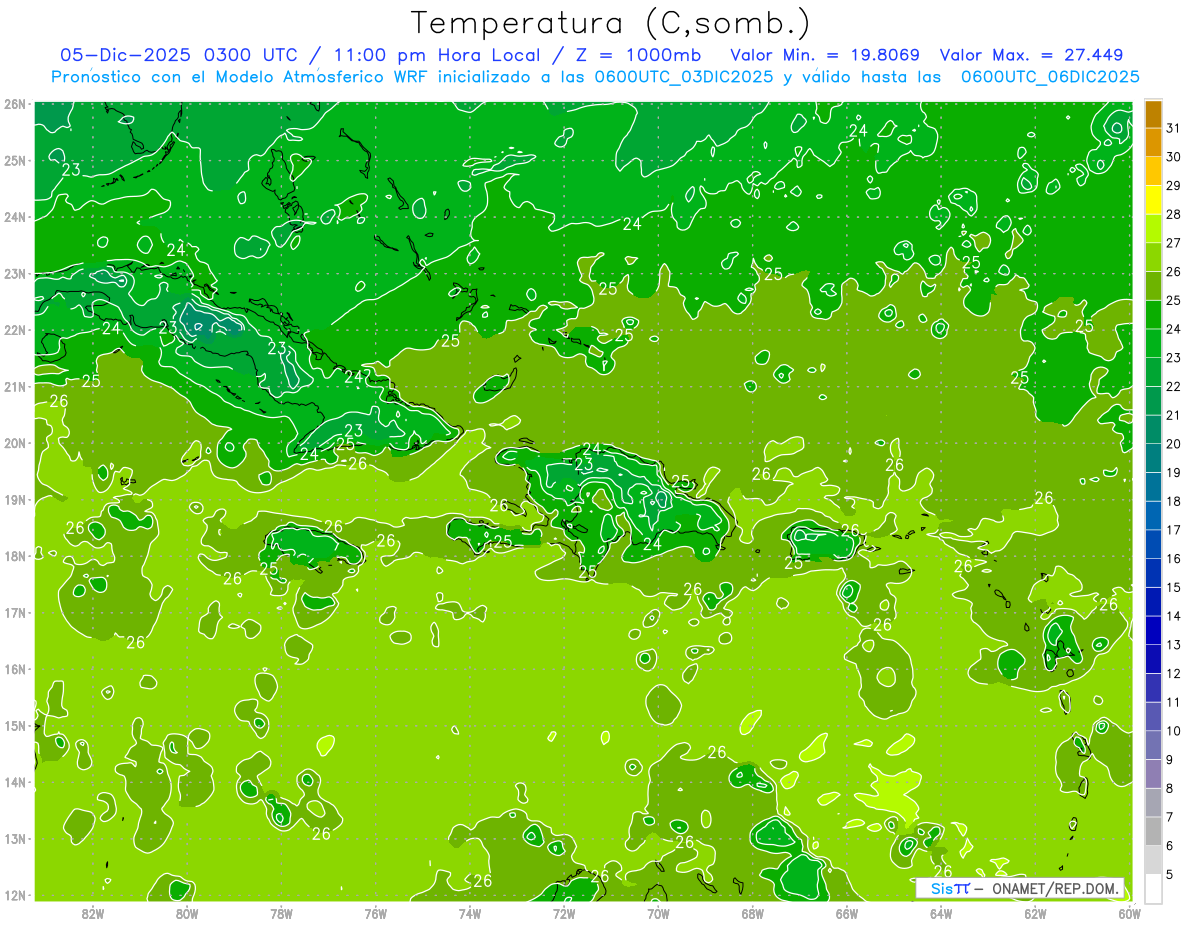Image resolution: width=1200 pixels, height=927 pixels.
Task: Pick the orange legend swatch between 30 and 31
Action: point(1153,142)
